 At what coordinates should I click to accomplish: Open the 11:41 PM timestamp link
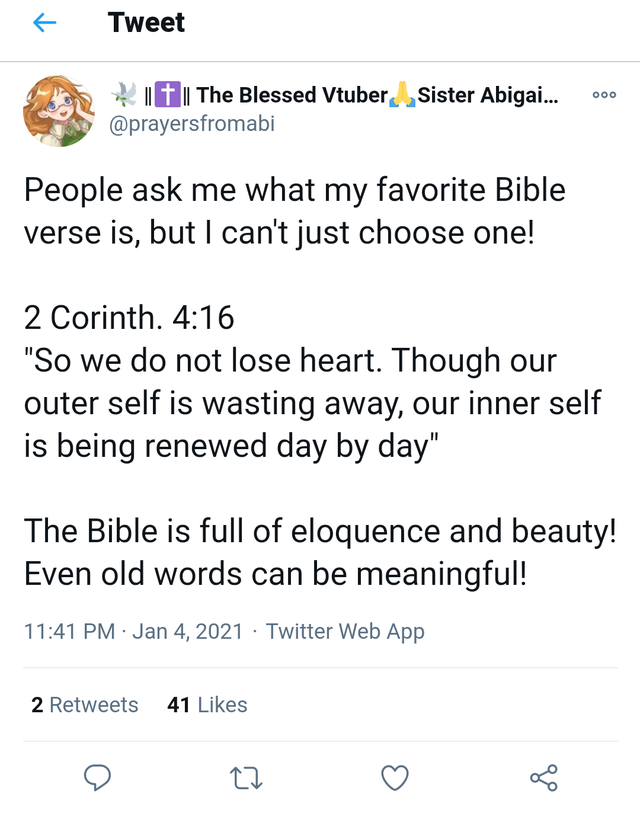click(69, 632)
